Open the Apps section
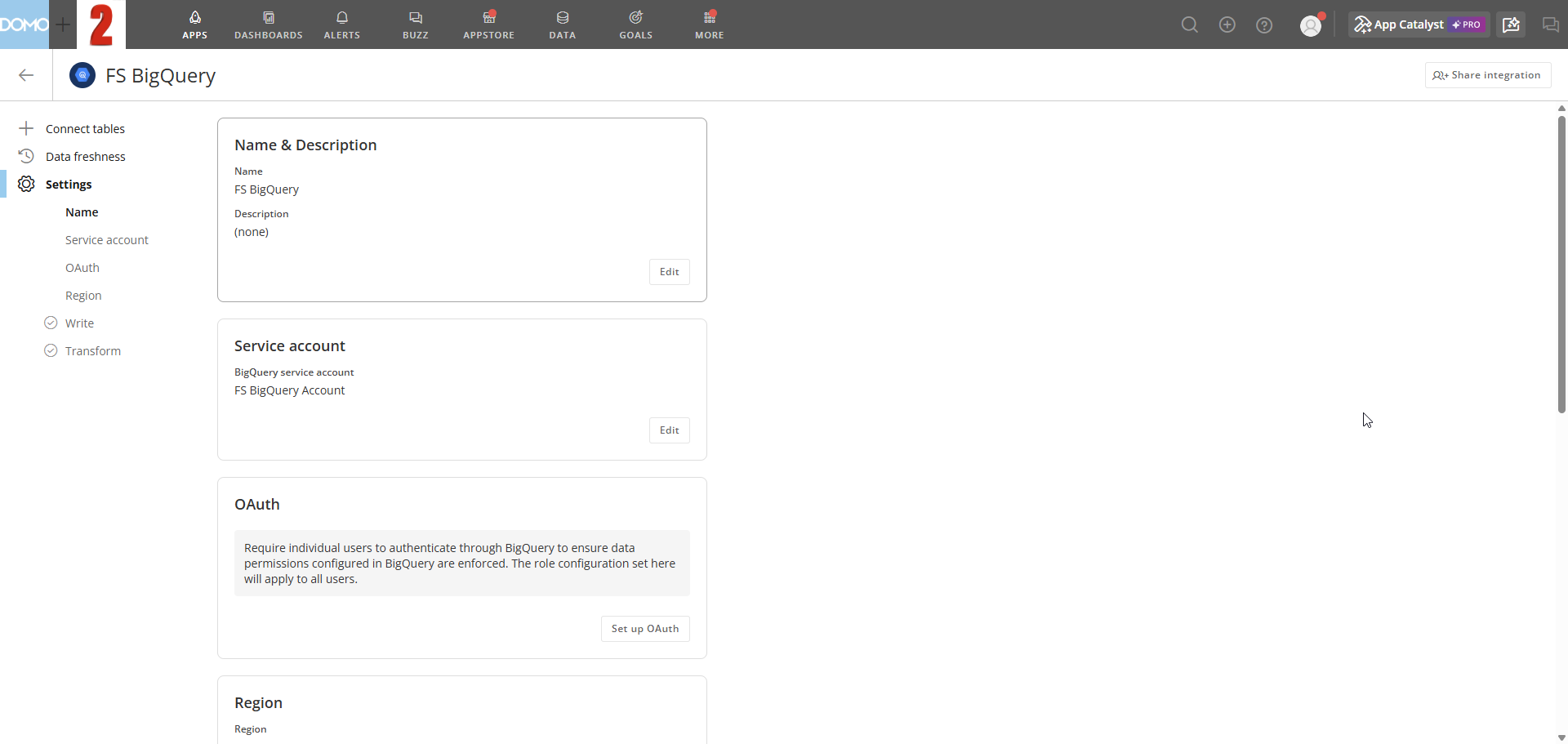Screen dimensions: 1568x744 click(194, 25)
